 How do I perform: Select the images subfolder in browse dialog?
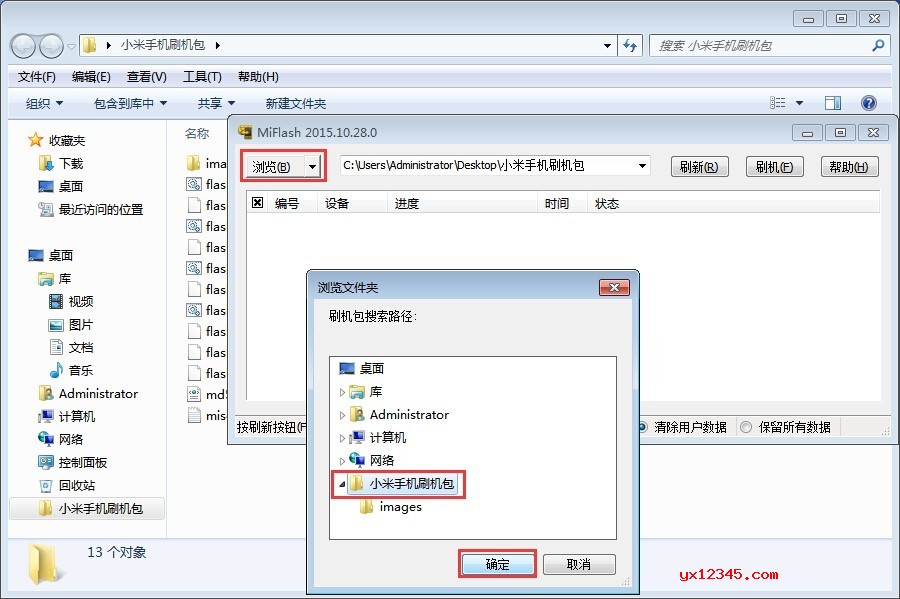click(x=390, y=507)
